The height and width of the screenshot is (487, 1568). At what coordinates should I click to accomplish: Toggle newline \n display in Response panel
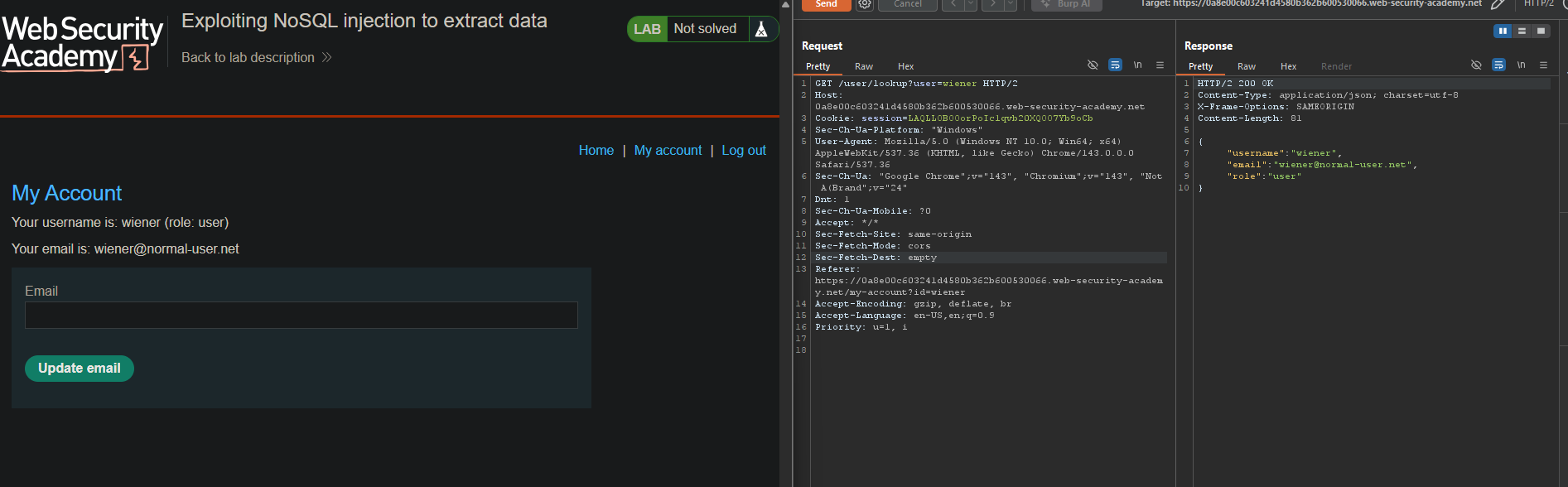click(x=1521, y=65)
